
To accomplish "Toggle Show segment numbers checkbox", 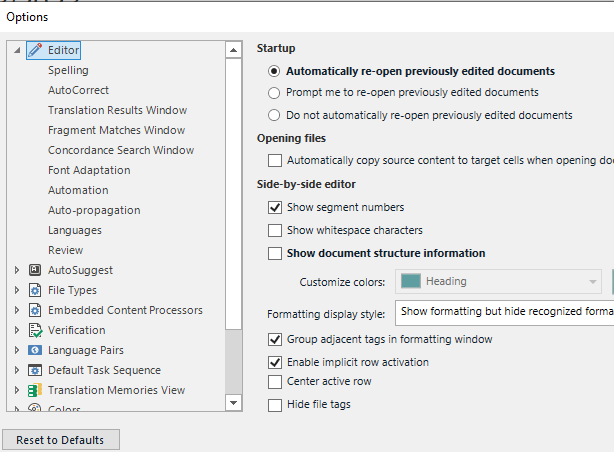I will tap(275, 207).
